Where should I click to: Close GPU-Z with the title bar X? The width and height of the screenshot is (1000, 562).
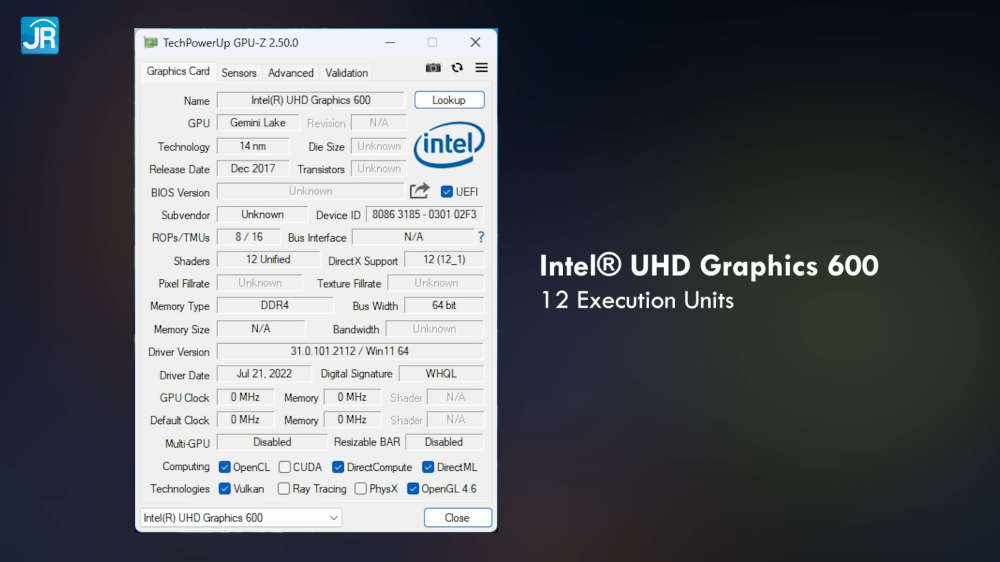pos(475,43)
